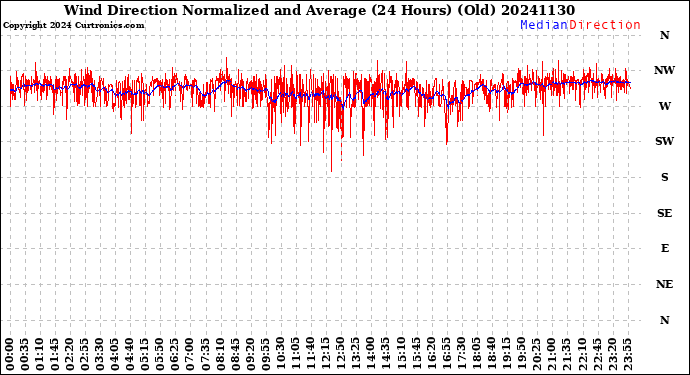Image resolution: width=690 pixels, height=375 pixels.
Task: Click the SW axis label
Action: 664,141
